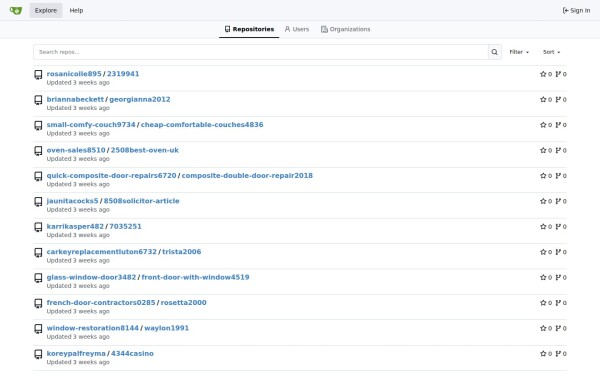Viewport: 600px width, 375px height.
Task: Open repository georgianna2012 link
Action: [x=140, y=99]
